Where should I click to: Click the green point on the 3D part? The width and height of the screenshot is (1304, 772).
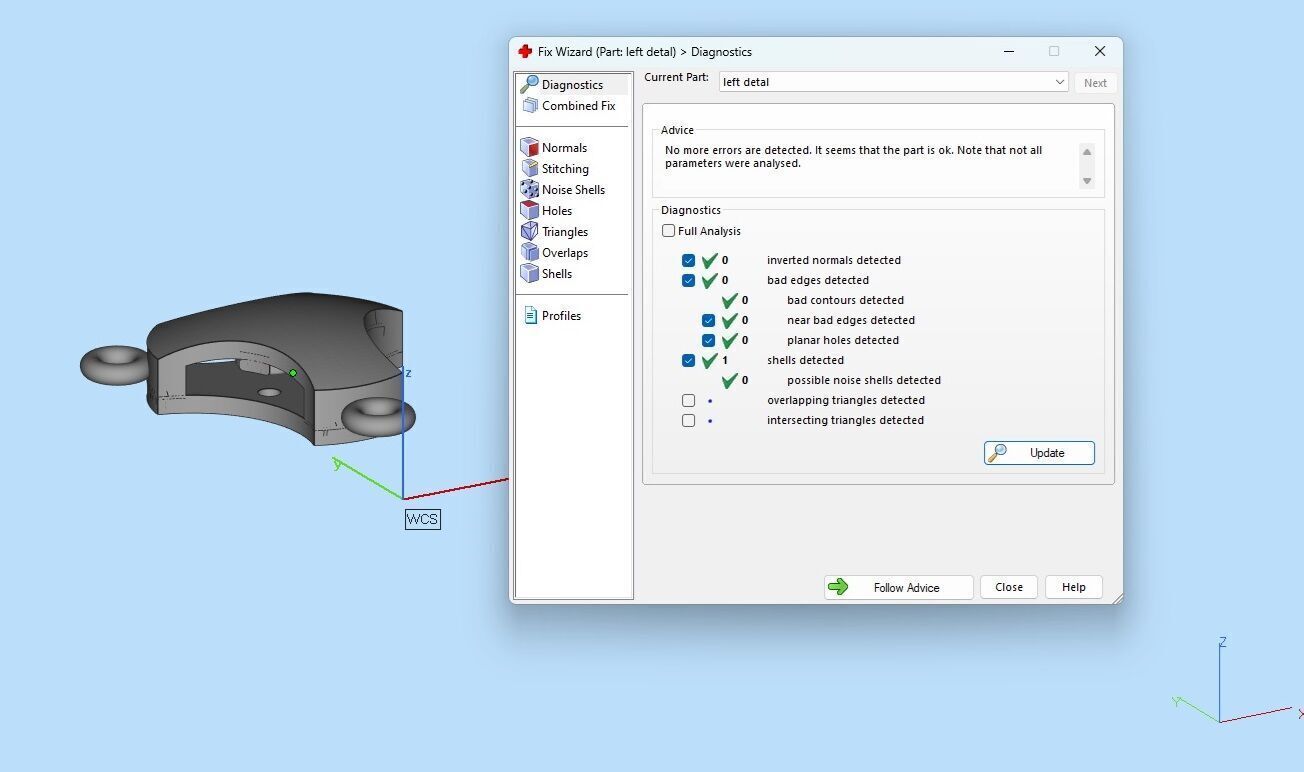click(x=293, y=373)
